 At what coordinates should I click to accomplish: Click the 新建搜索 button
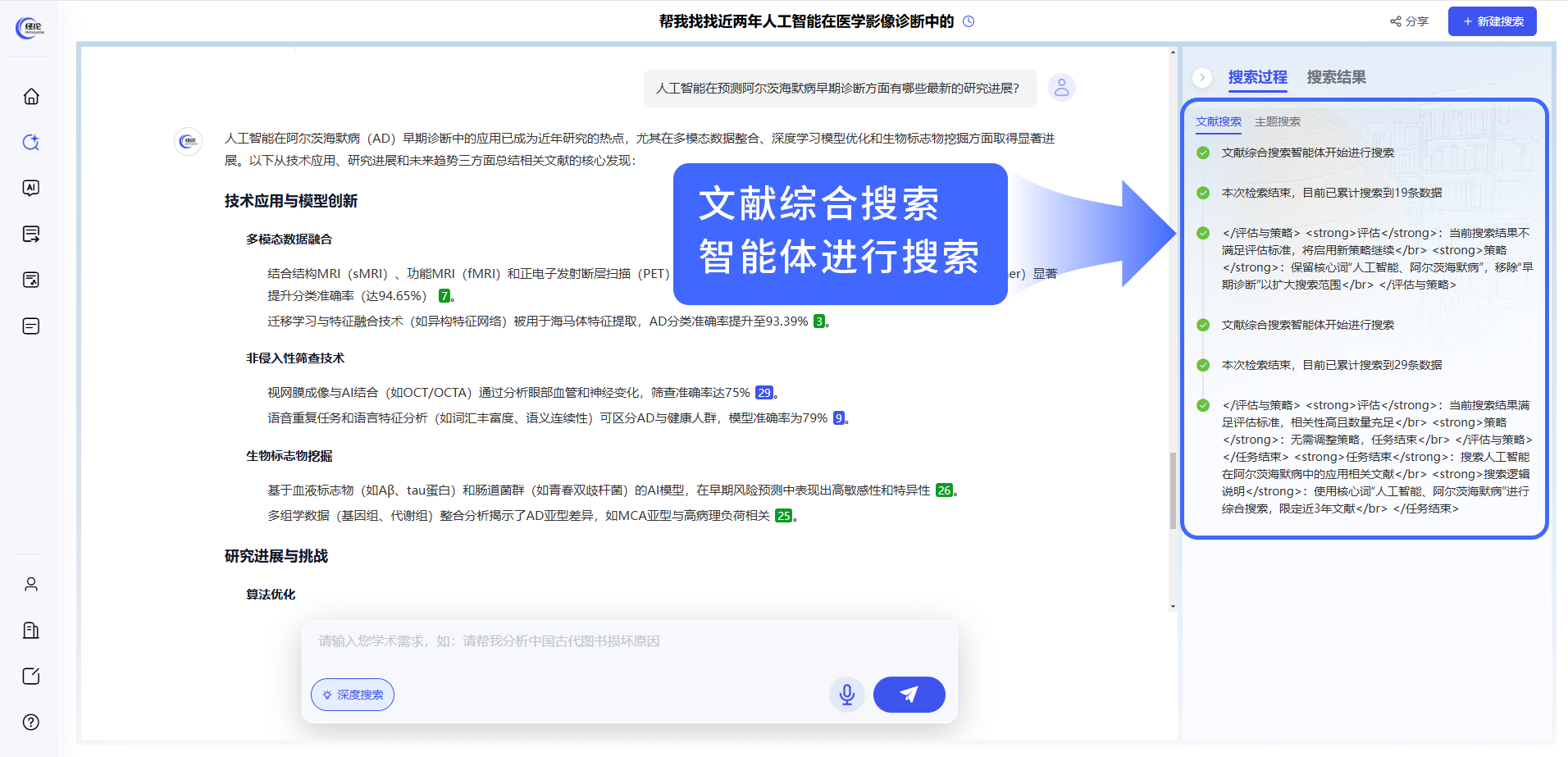(x=1492, y=21)
